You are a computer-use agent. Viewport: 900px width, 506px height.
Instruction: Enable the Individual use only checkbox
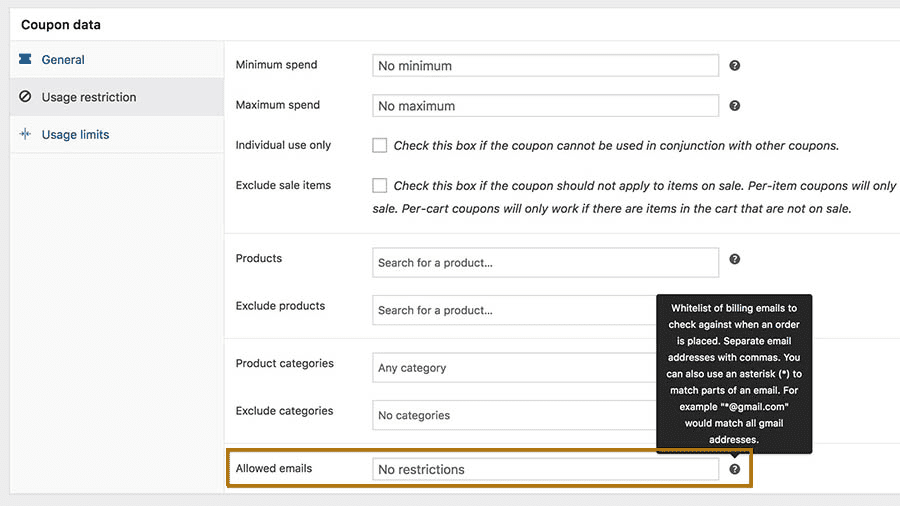(x=379, y=145)
